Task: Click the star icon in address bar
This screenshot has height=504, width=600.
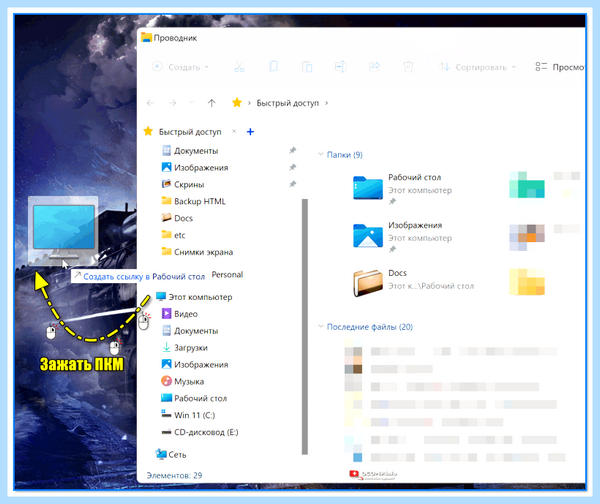Action: point(237,103)
